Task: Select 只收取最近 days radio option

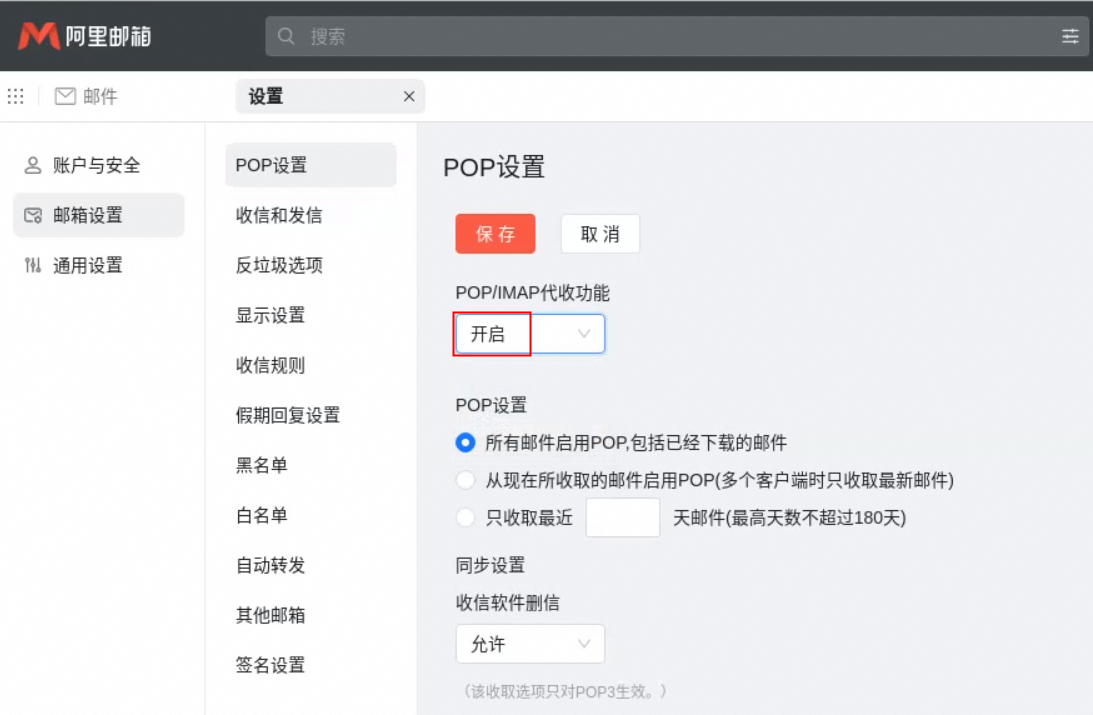Action: tap(465, 518)
